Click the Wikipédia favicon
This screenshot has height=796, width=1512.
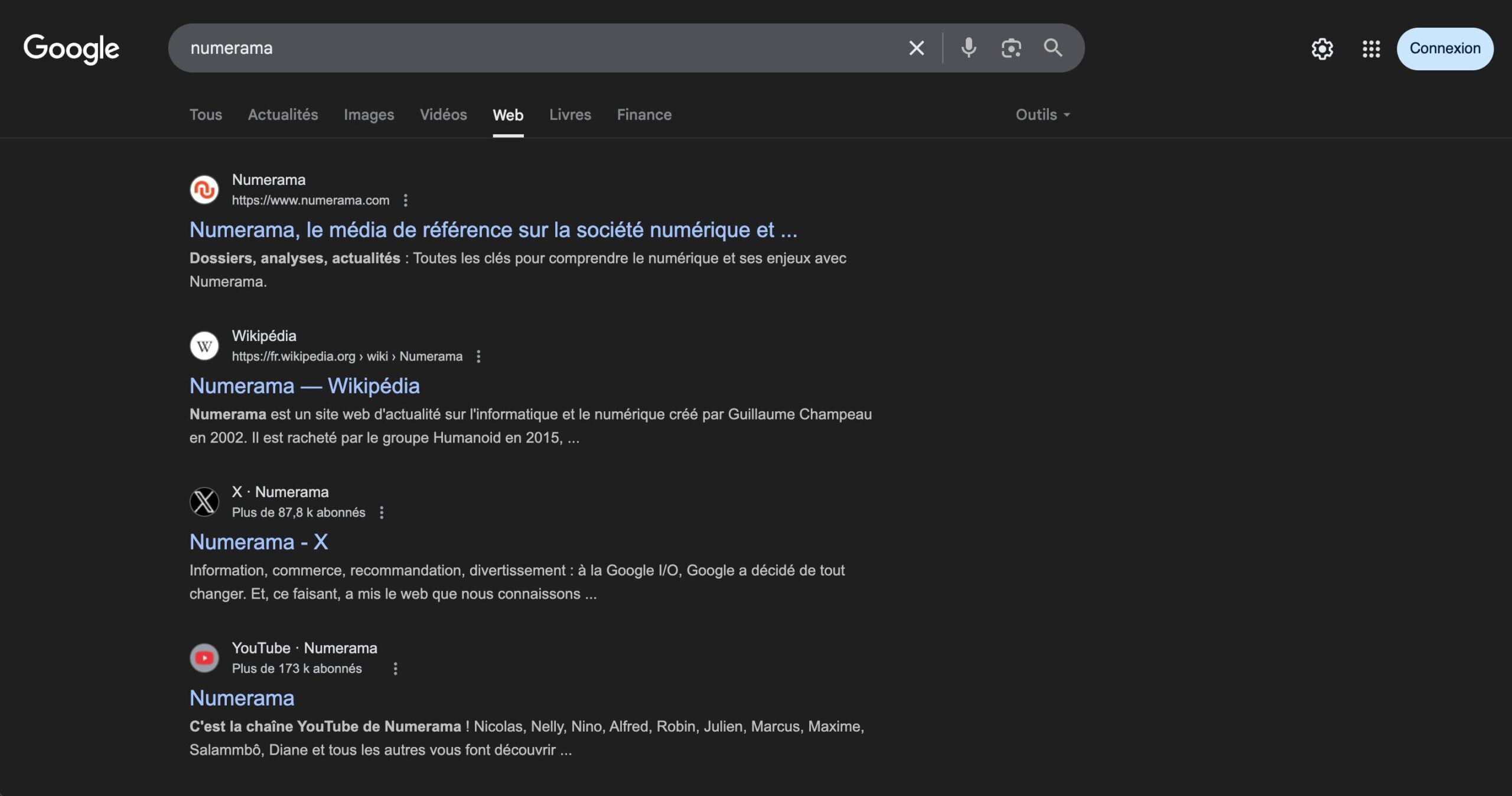coord(204,346)
